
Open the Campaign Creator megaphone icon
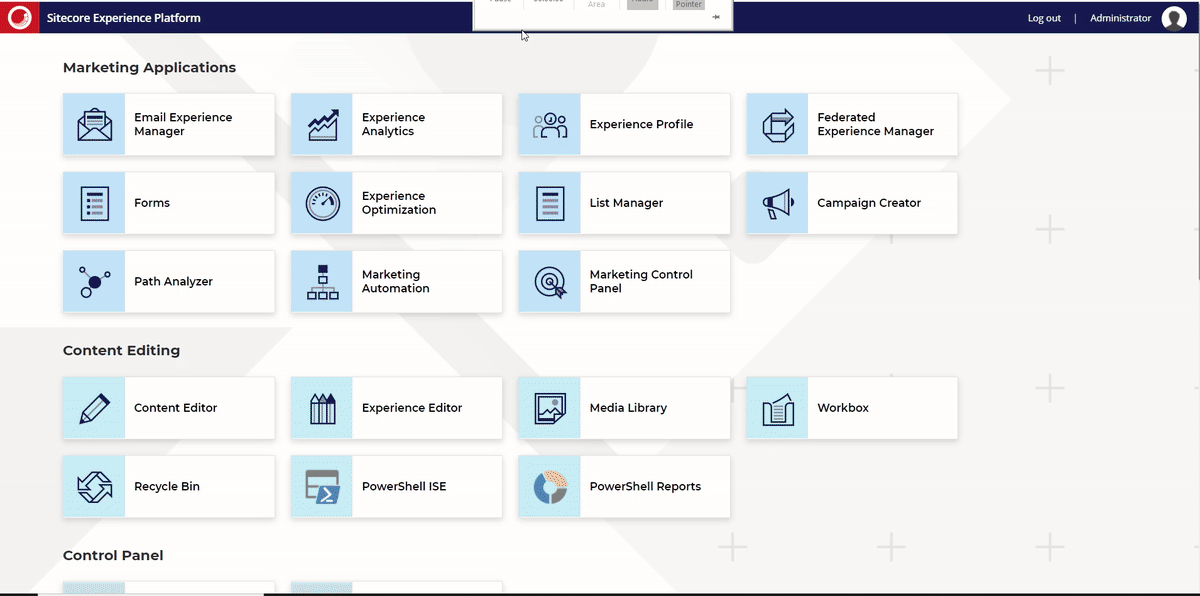777,203
